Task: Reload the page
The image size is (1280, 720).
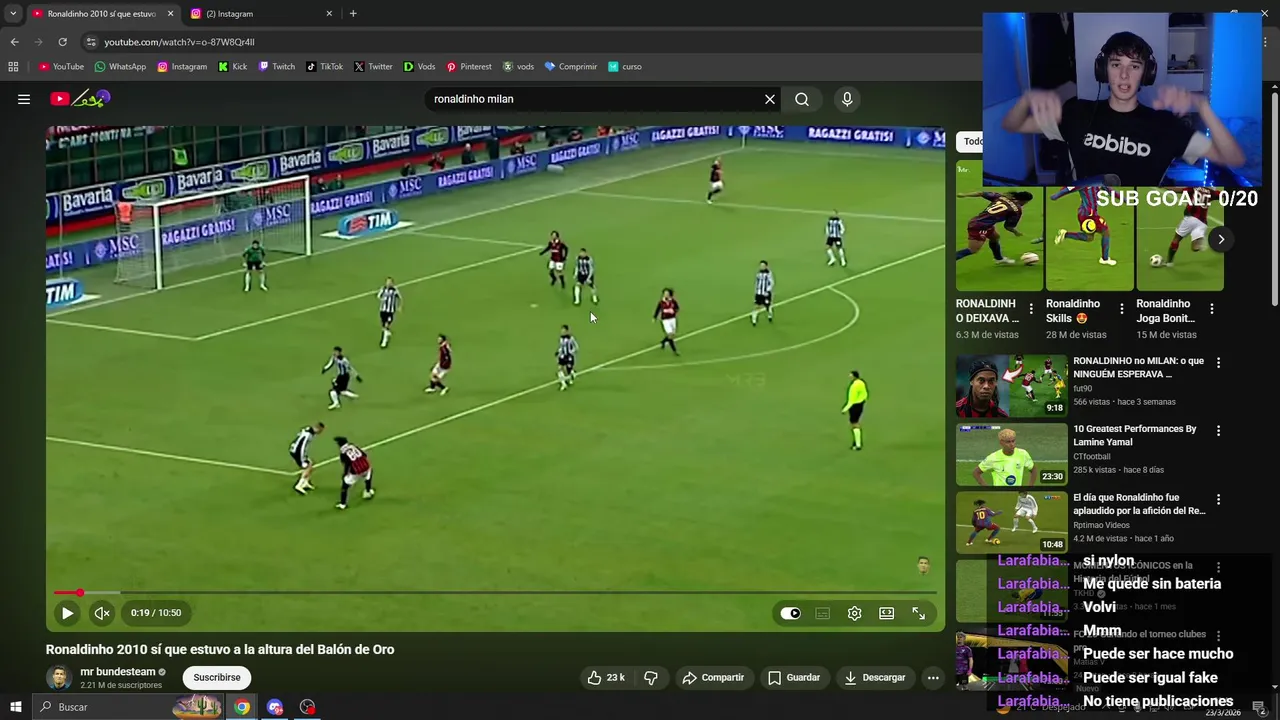Action: click(x=62, y=42)
